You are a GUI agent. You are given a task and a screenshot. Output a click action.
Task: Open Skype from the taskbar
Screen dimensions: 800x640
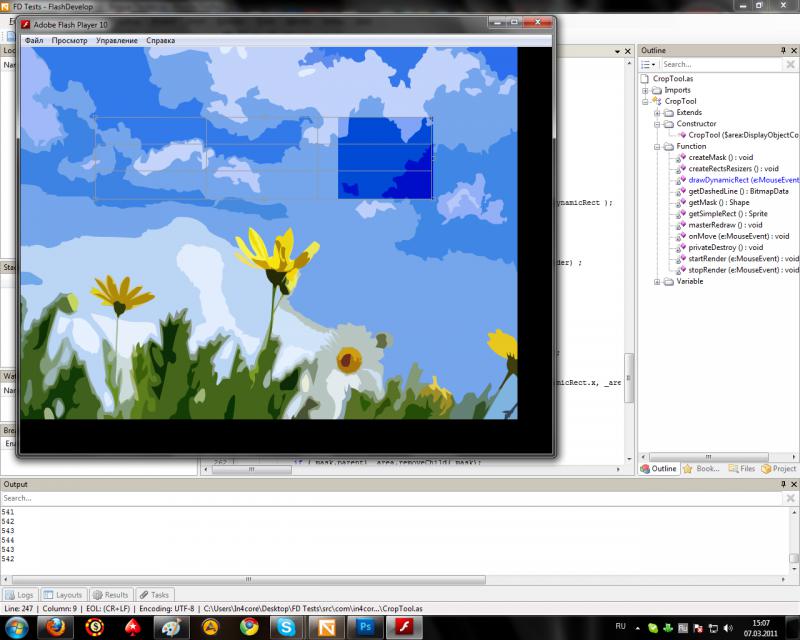tap(286, 628)
